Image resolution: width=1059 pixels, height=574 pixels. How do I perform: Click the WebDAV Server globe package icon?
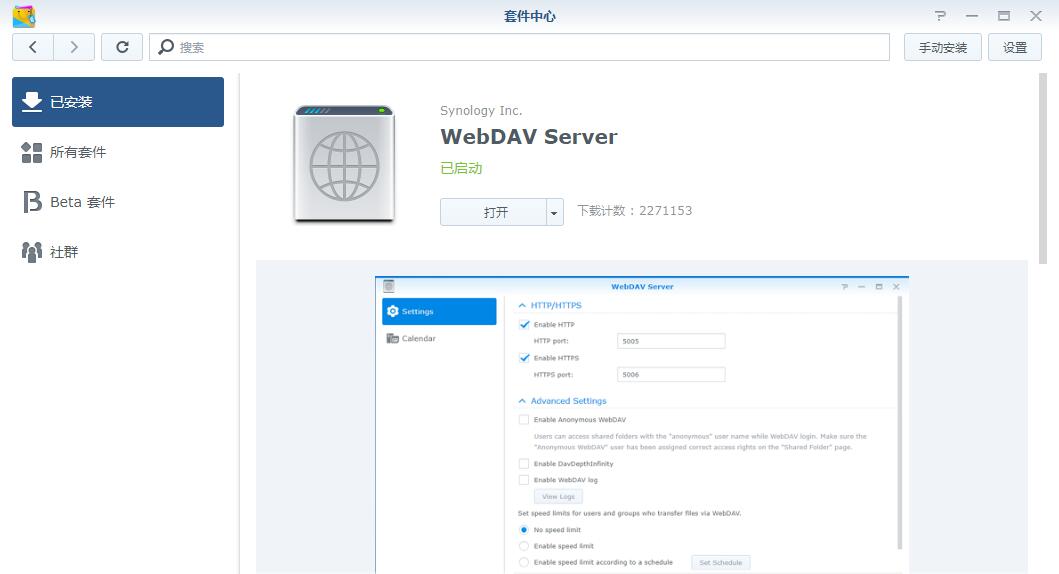tap(344, 163)
